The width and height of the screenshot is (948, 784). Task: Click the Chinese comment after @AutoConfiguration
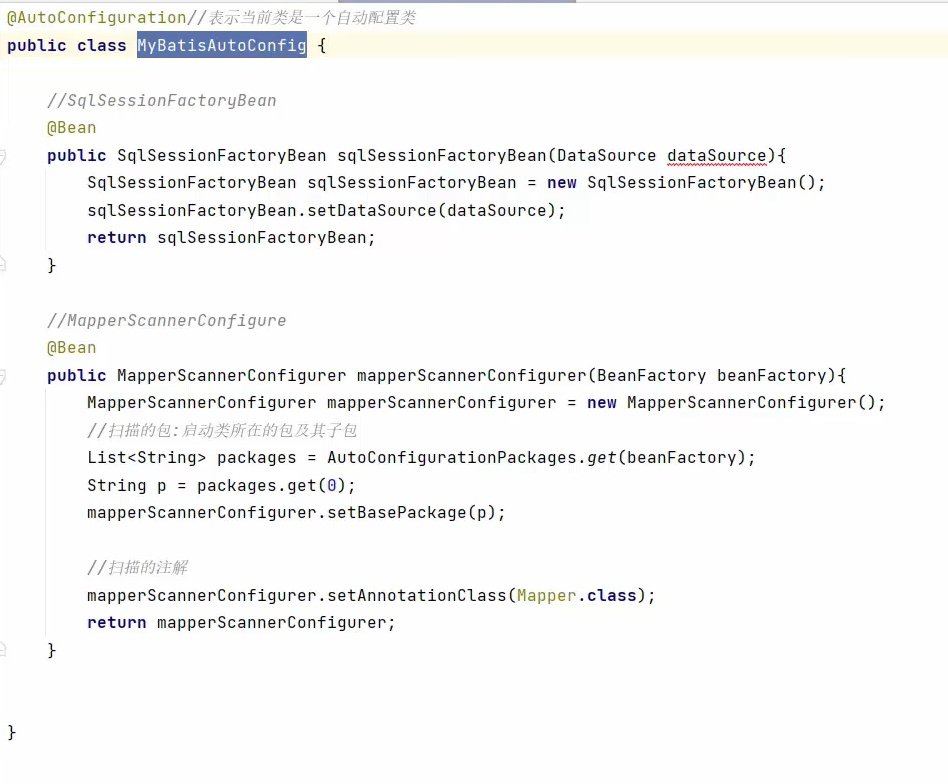click(302, 18)
